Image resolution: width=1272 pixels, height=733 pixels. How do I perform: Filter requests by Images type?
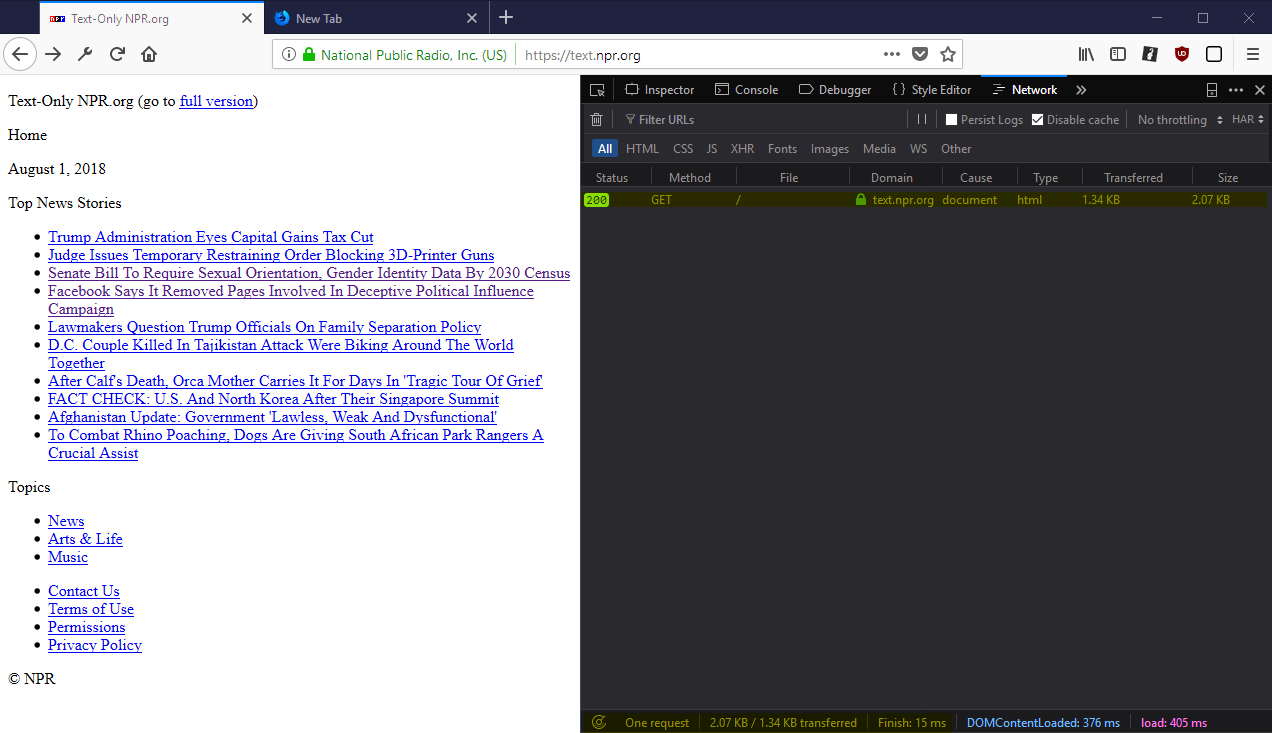[830, 149]
